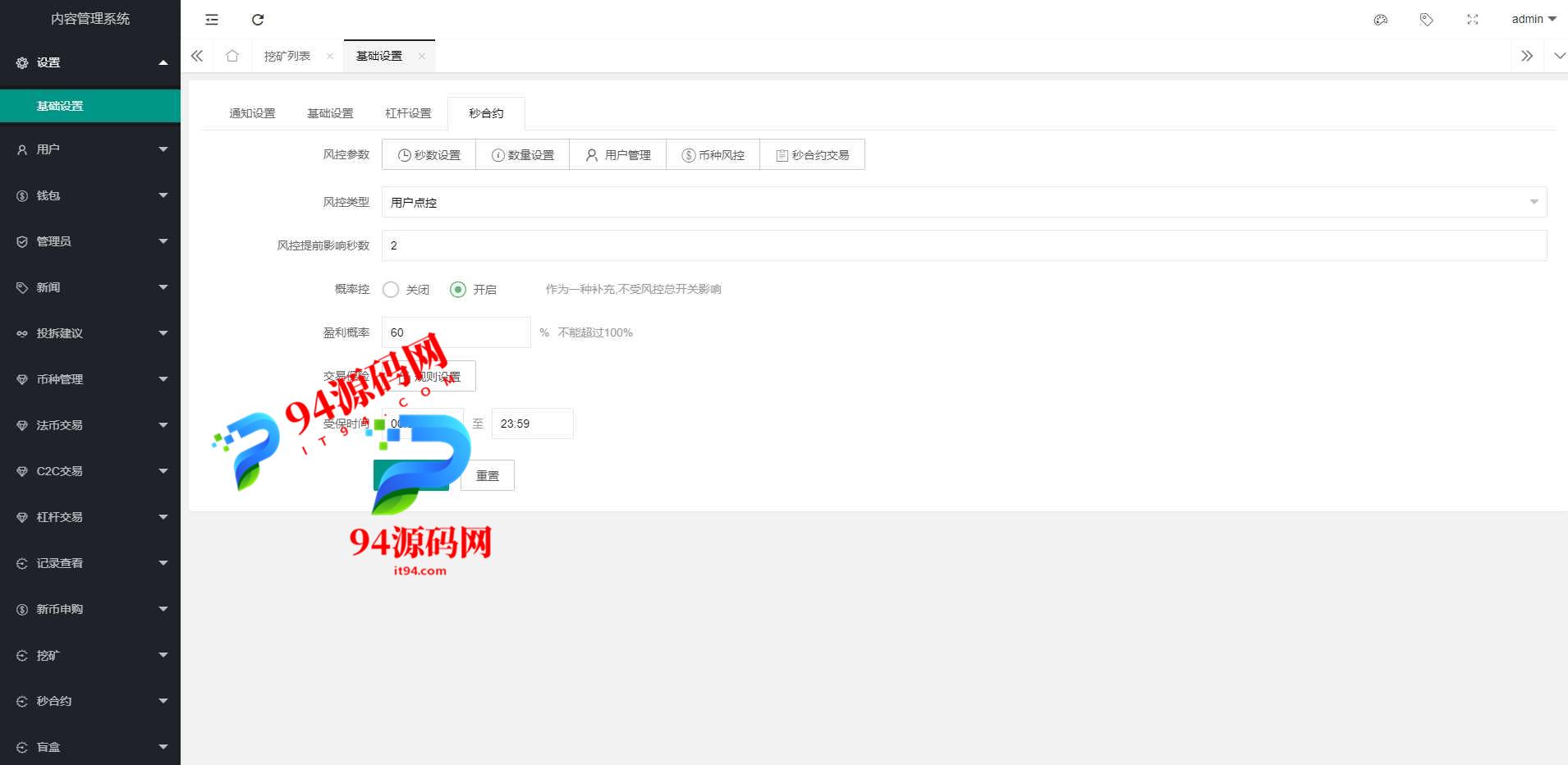Select 关闭 radio for 概率控
1568x765 pixels.
coord(391,289)
